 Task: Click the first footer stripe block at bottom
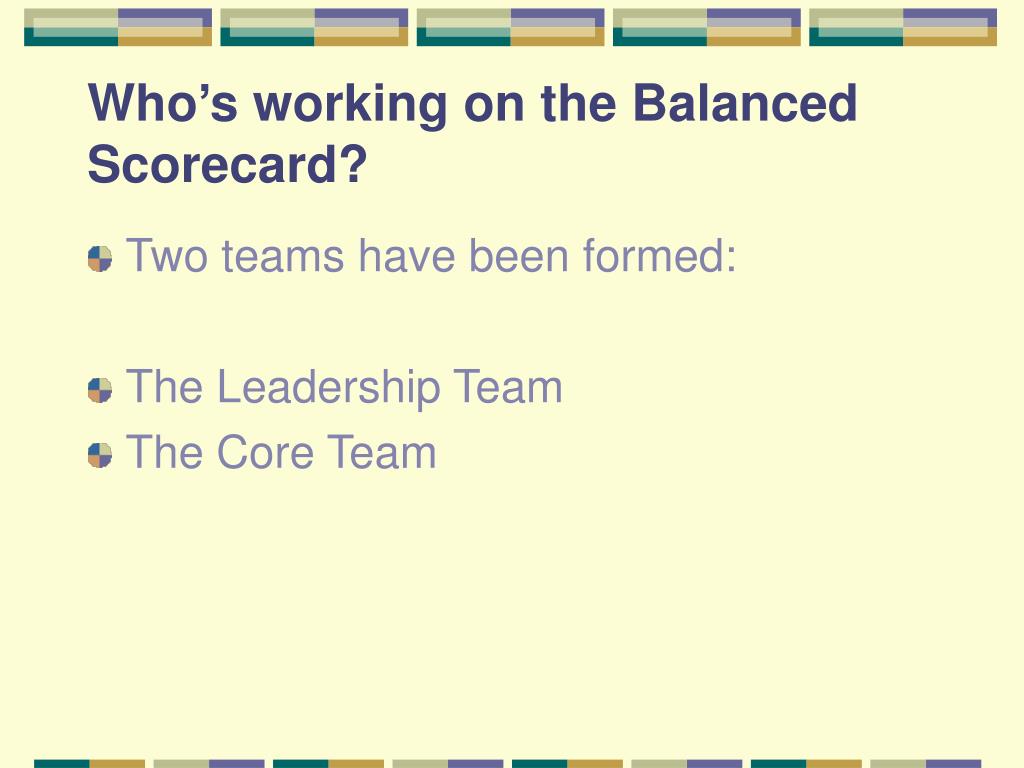tap(89, 763)
